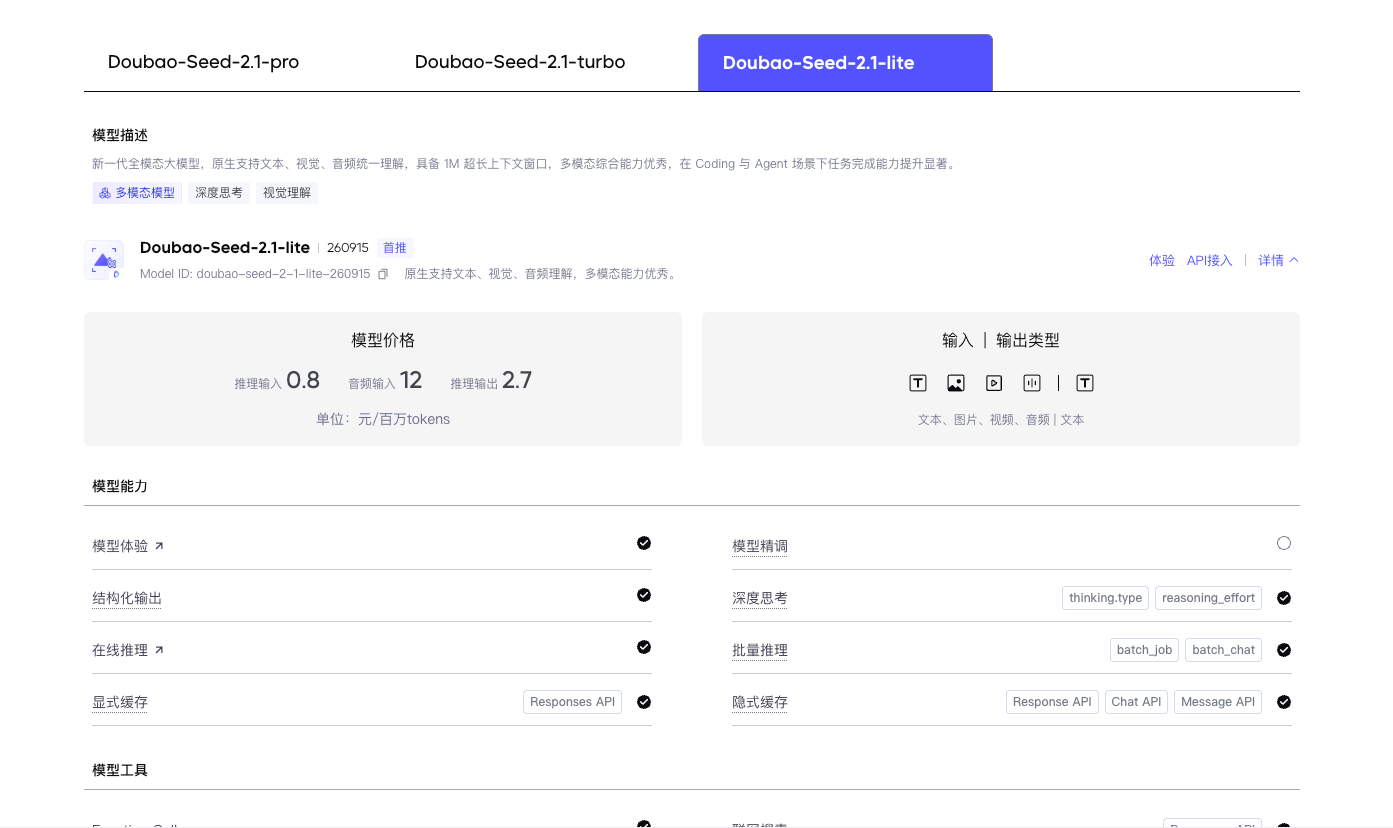Click the batch_job tag

[1144, 650]
